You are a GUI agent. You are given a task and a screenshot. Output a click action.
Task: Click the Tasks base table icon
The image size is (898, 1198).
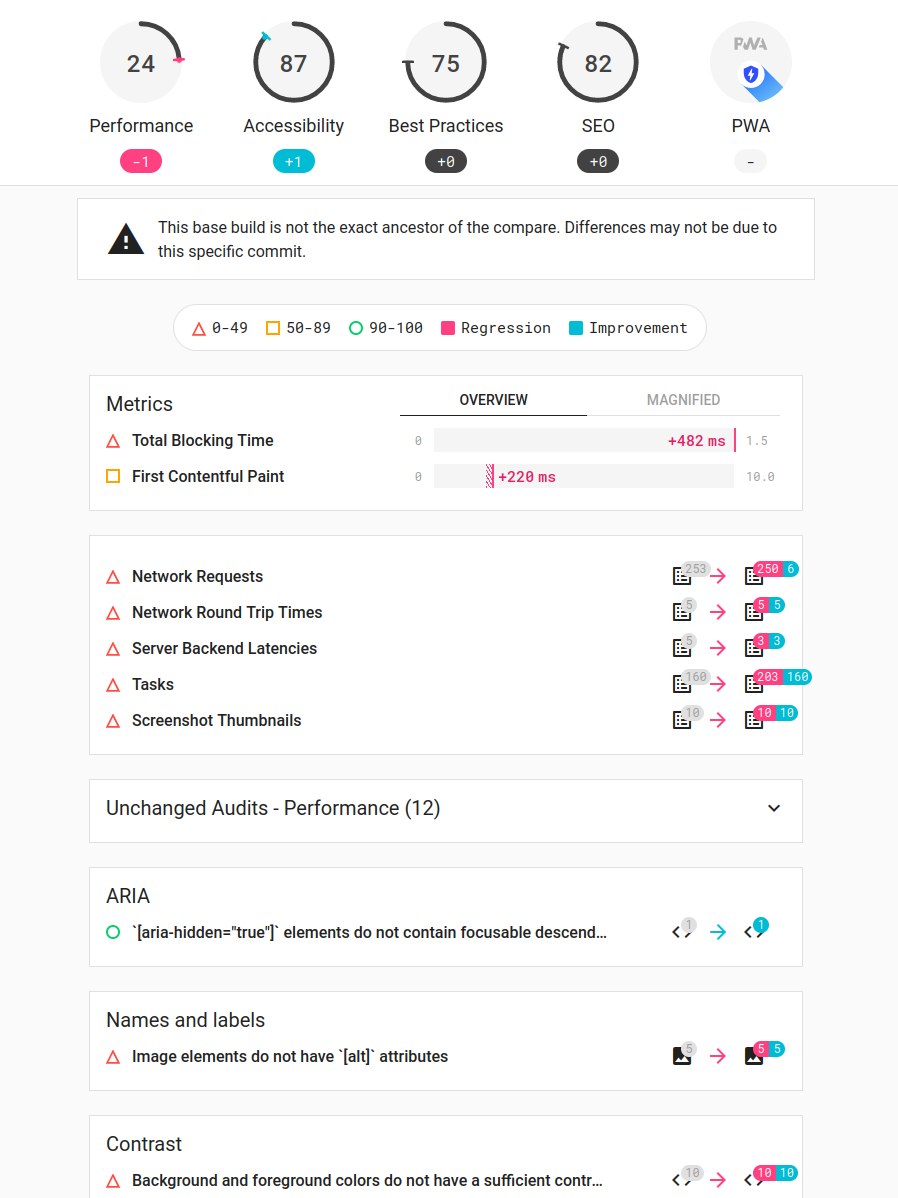682,684
